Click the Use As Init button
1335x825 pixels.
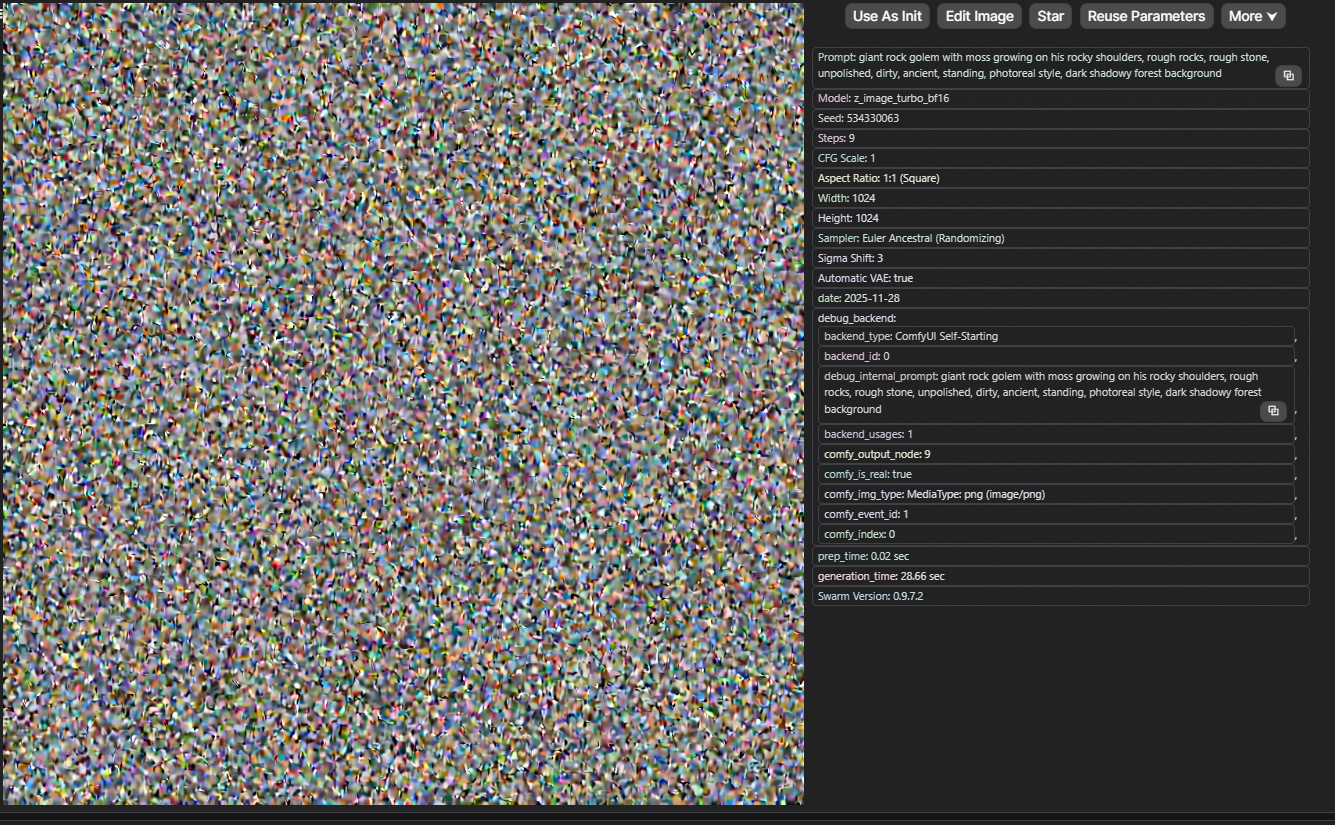point(887,16)
